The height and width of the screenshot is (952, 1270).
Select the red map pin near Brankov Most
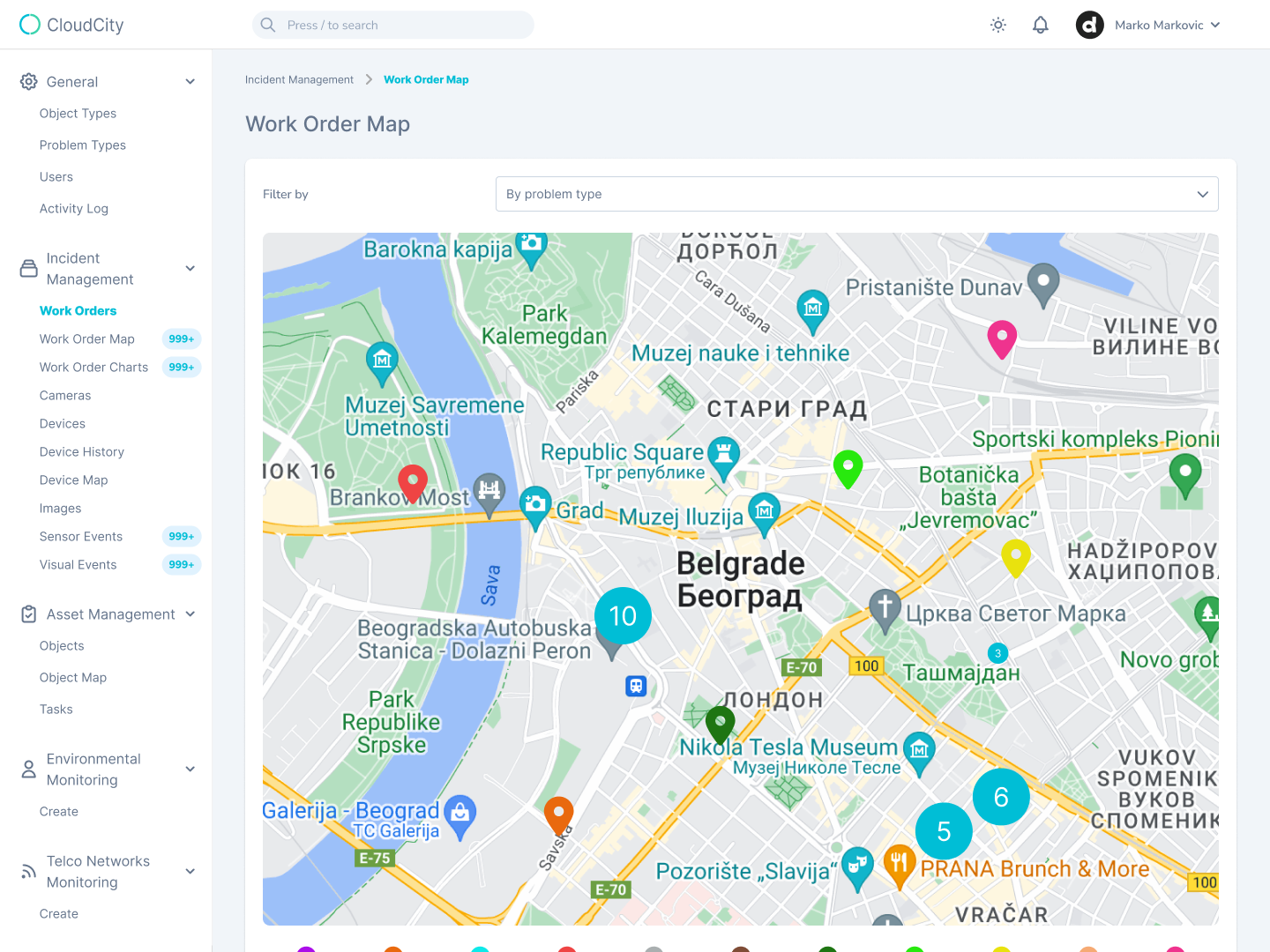[x=413, y=482]
